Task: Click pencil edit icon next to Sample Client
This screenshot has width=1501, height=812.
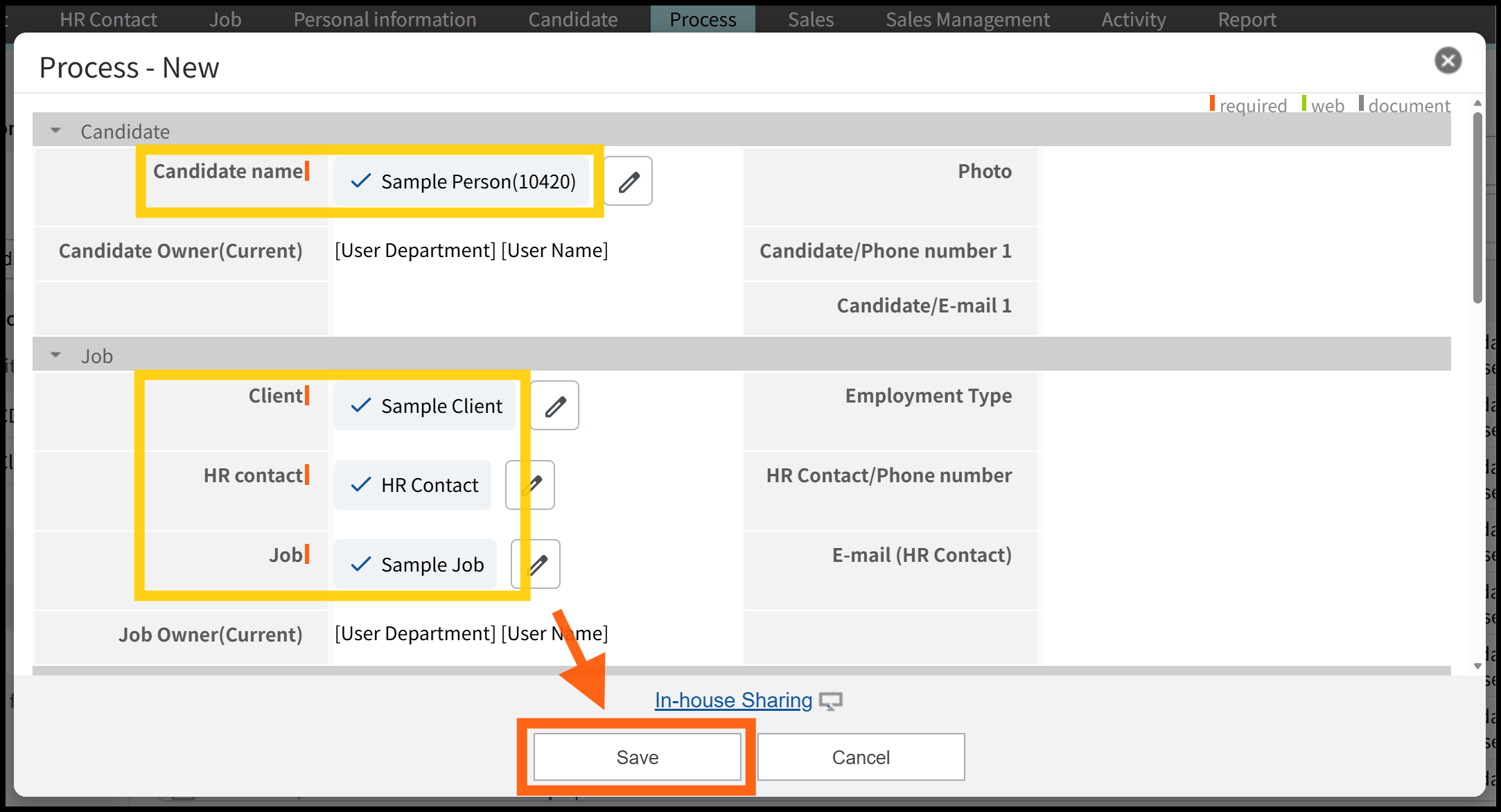Action: [554, 406]
